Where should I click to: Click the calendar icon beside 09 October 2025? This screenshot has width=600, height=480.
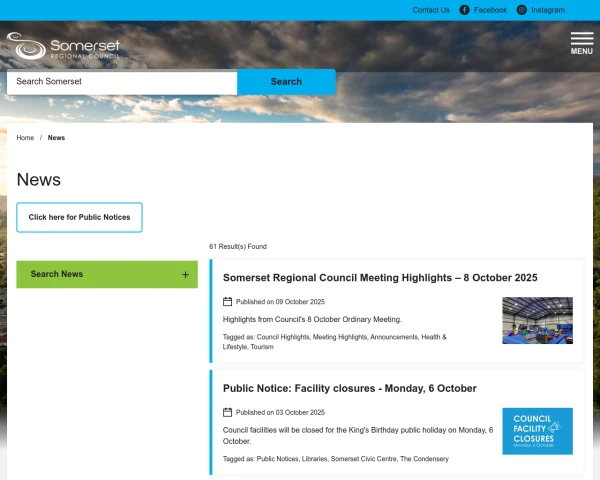pyautogui.click(x=227, y=301)
